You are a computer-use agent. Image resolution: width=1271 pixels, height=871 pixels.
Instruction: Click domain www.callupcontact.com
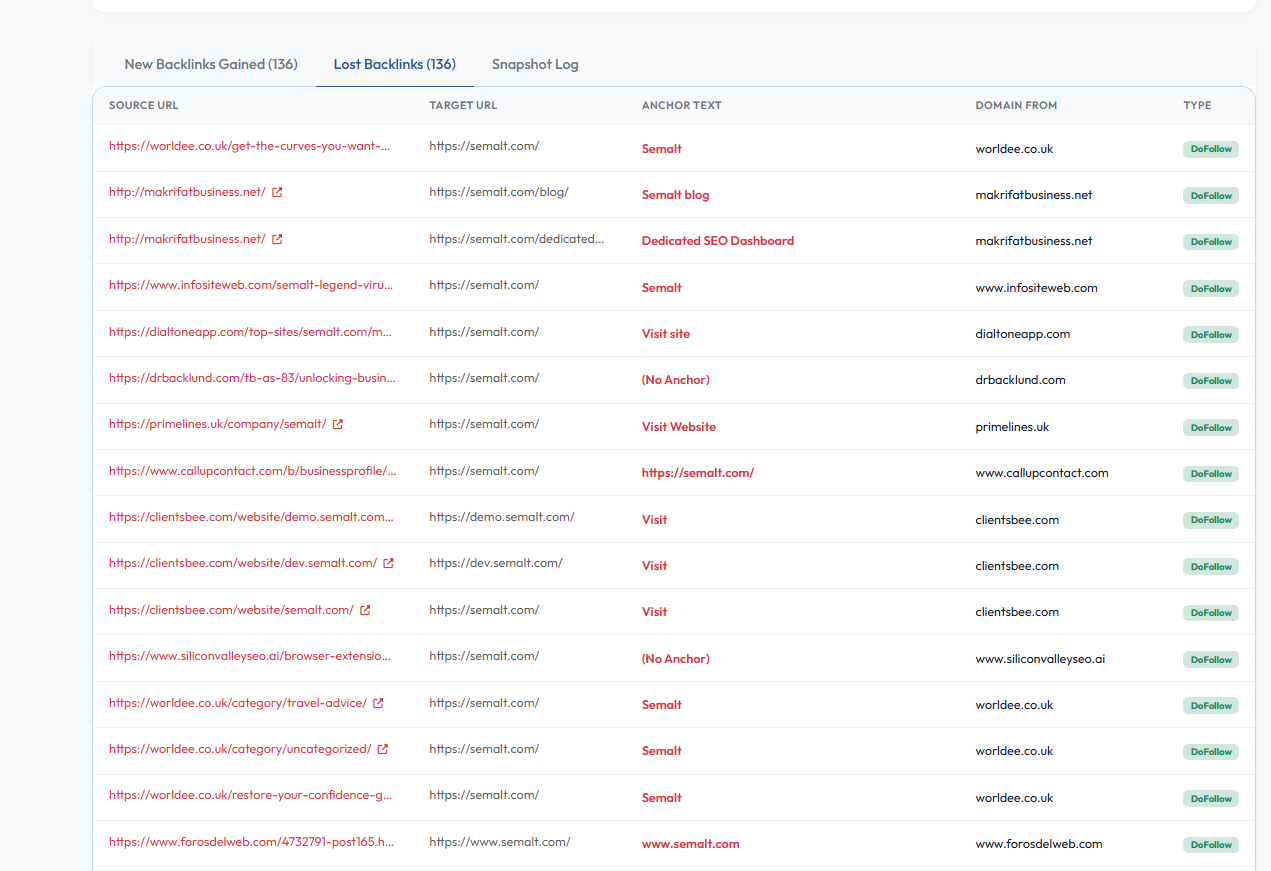click(x=1042, y=473)
